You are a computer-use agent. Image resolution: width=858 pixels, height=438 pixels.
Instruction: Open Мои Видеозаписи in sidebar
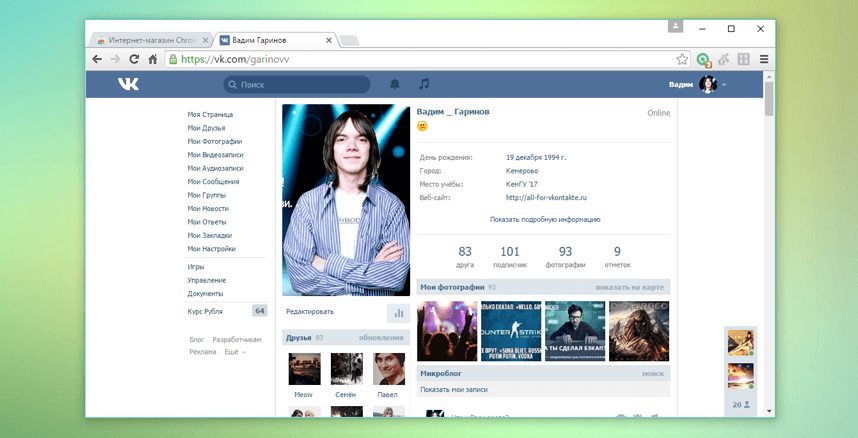(215, 155)
